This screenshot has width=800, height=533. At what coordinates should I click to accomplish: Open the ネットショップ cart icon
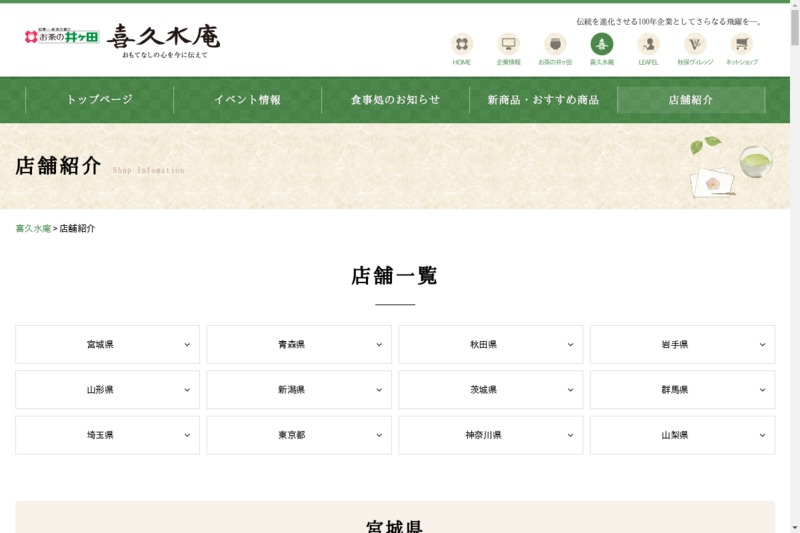741,45
